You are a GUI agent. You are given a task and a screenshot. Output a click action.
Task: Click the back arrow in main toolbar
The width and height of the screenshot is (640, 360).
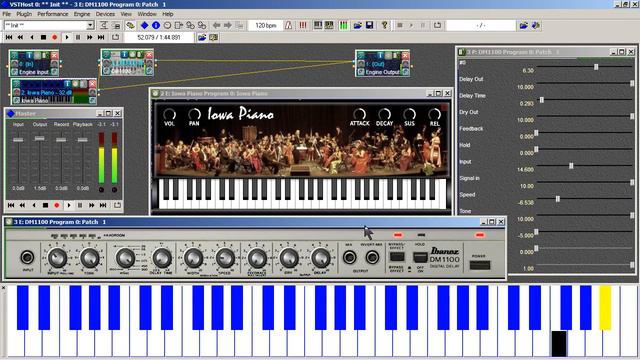[217, 25]
